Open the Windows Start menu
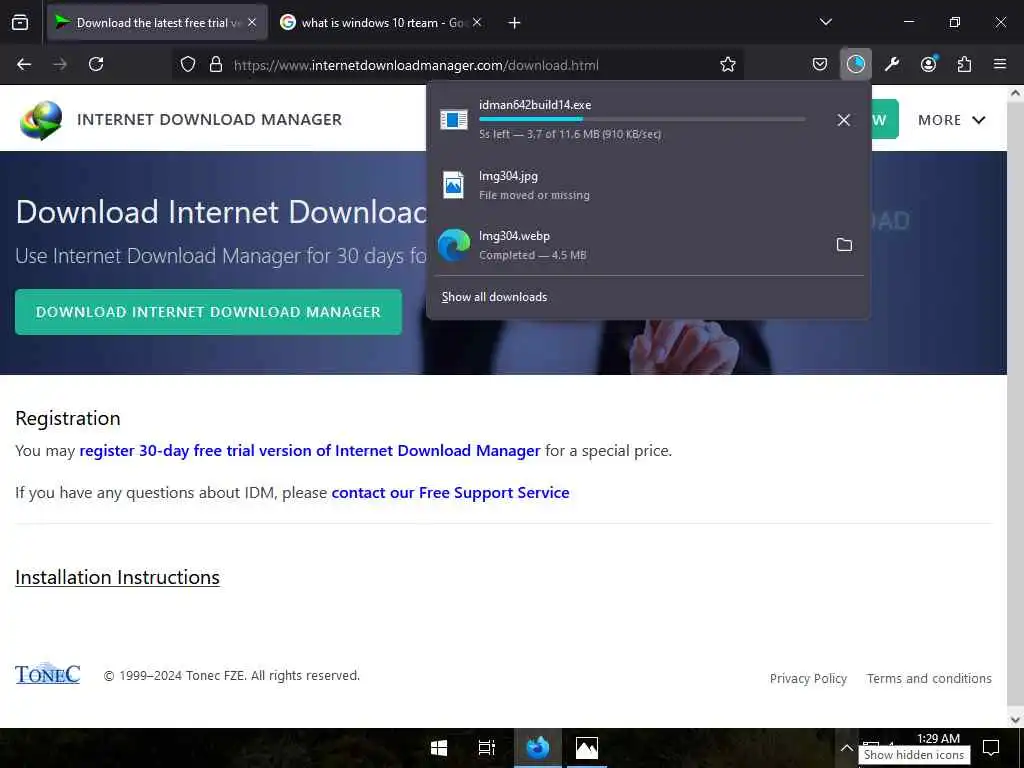 pos(439,748)
